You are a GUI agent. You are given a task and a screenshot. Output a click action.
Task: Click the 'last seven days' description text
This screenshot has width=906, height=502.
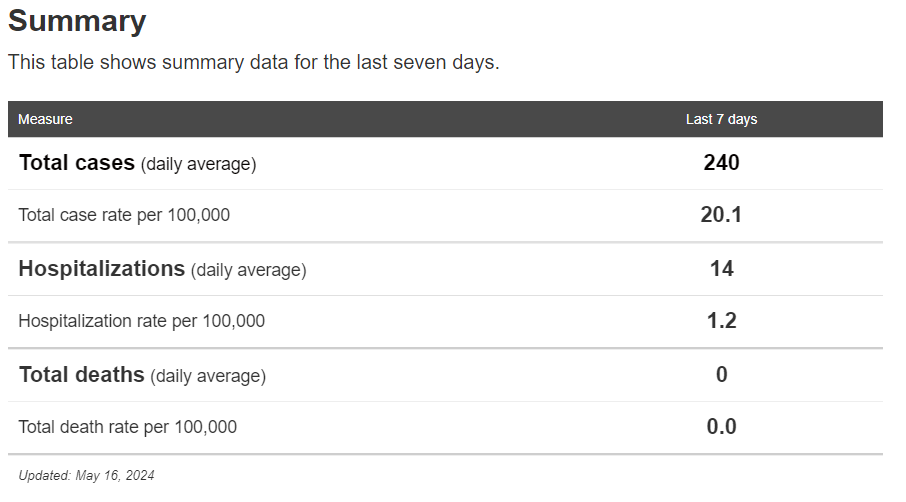click(253, 62)
